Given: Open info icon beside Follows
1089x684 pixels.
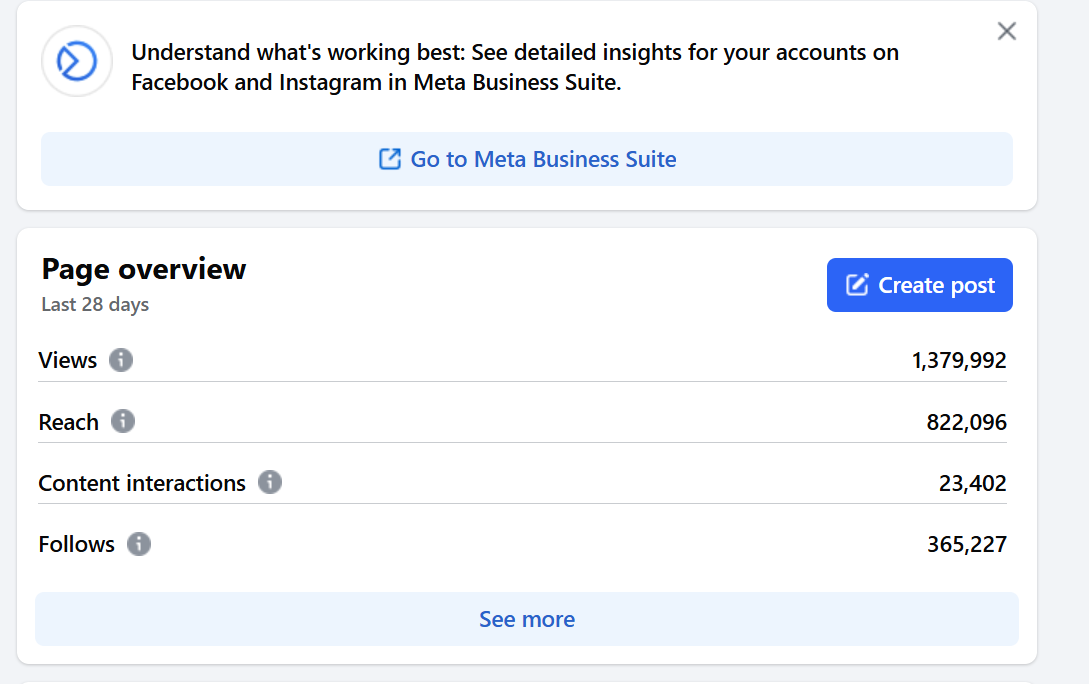Looking at the screenshot, I should (139, 544).
